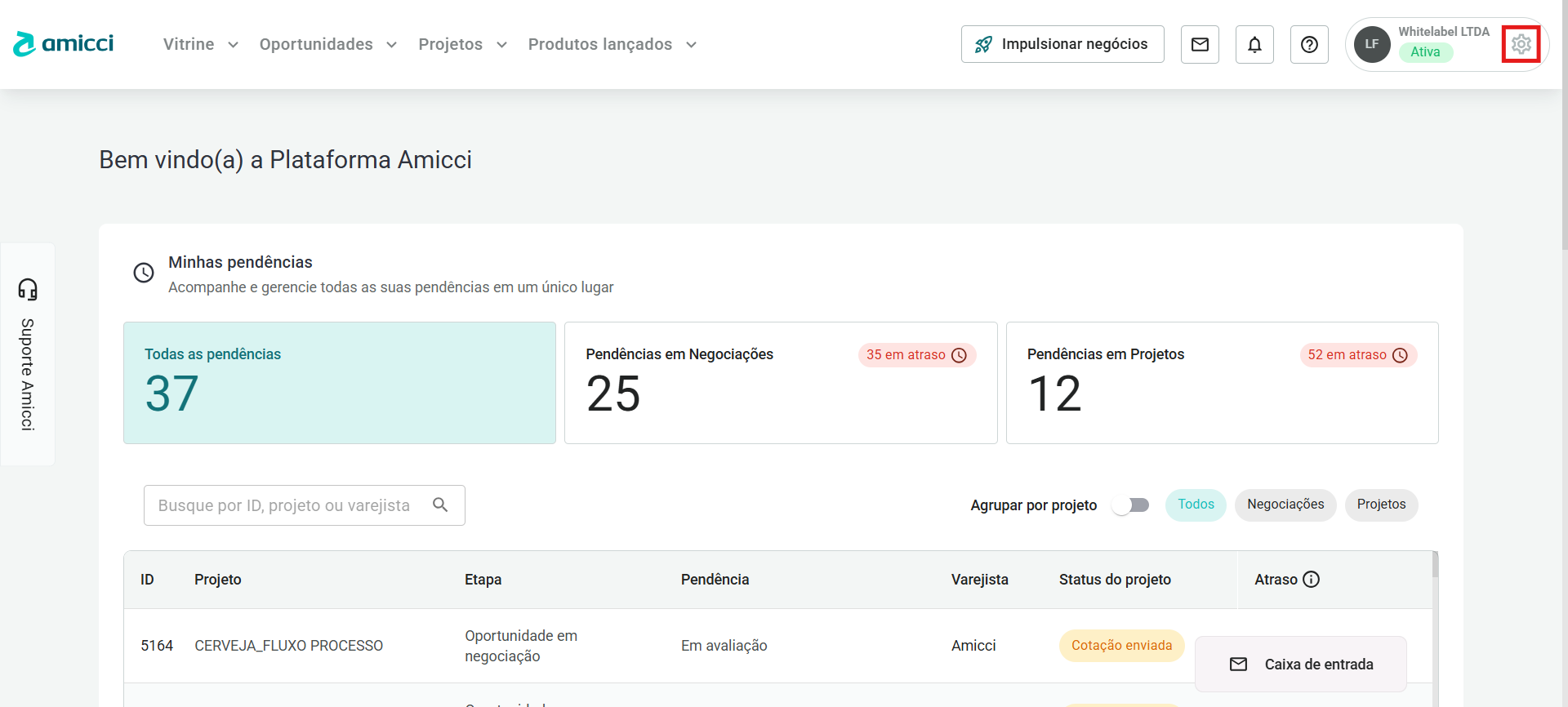Click the help question mark icon

click(1309, 44)
